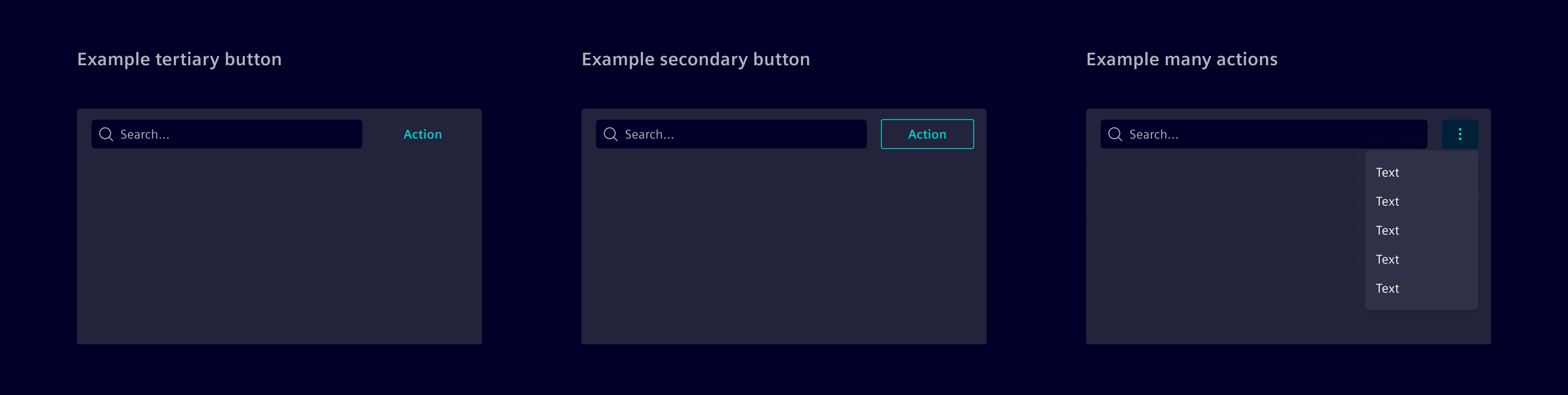Pick the middle Text option from the list
This screenshot has width=1568, height=395.
[1387, 230]
